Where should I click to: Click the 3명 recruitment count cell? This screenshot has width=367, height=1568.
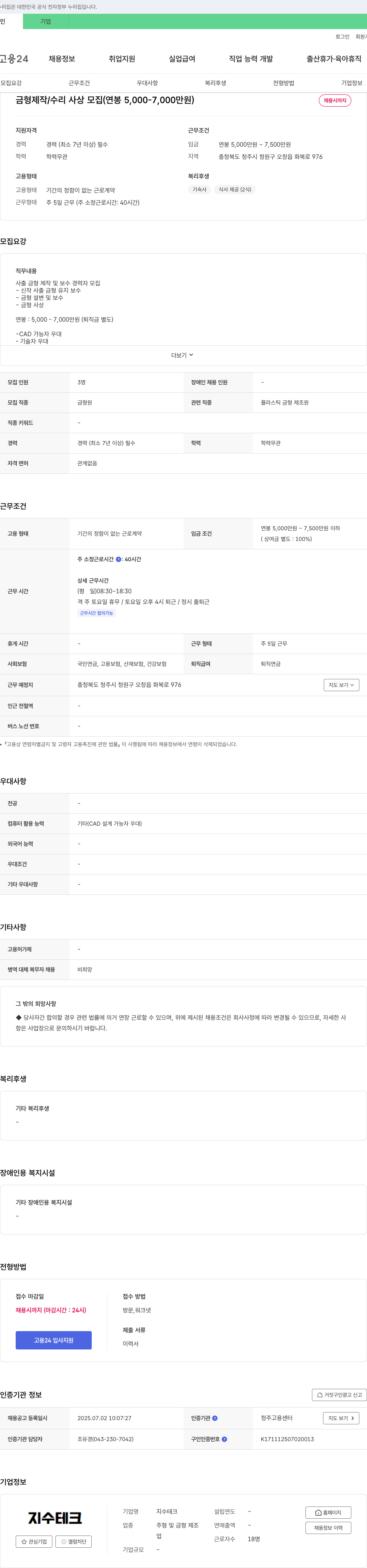(x=81, y=382)
